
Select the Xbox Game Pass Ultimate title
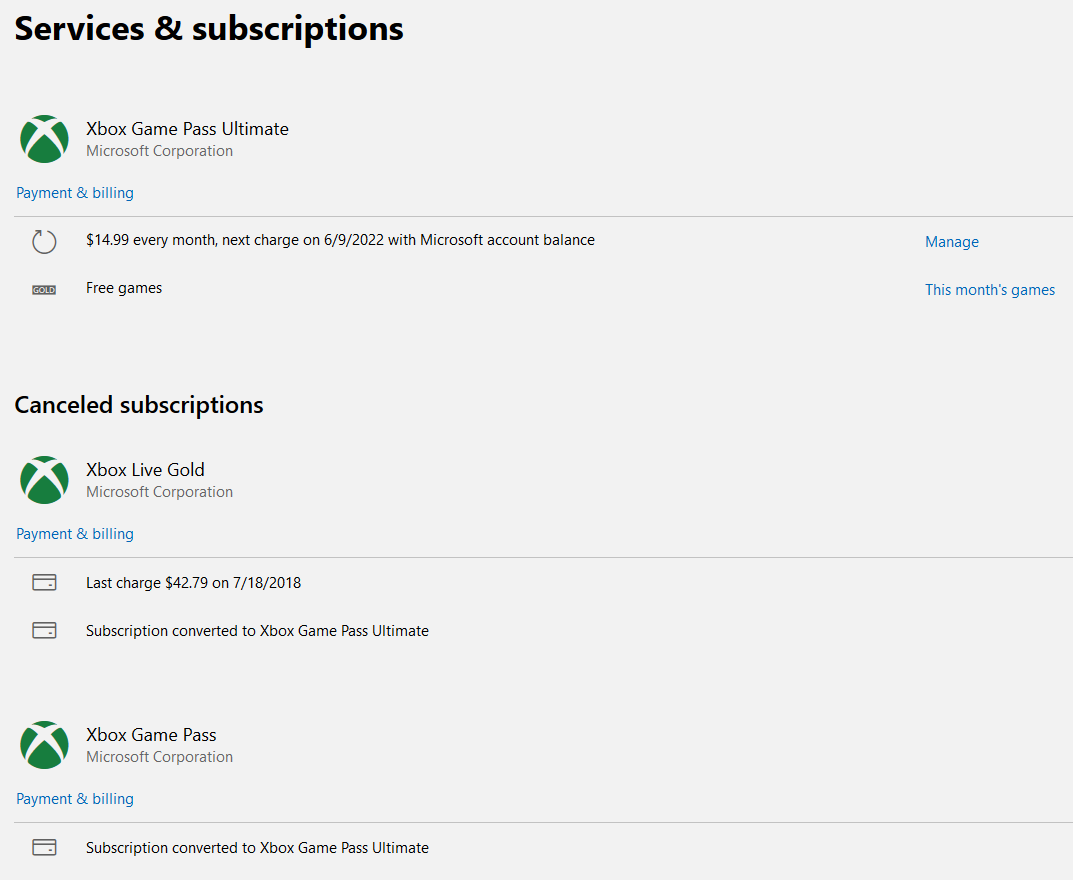tap(187, 129)
